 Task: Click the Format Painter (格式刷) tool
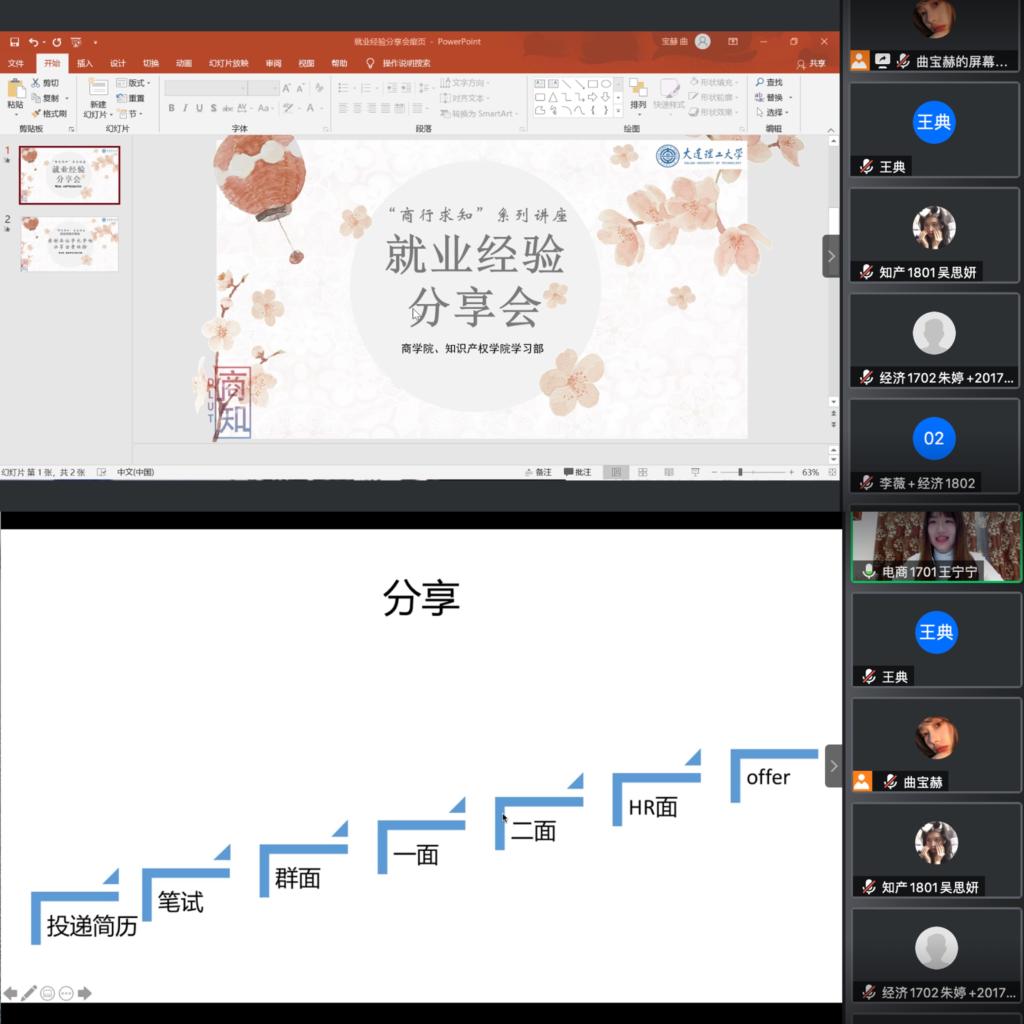pyautogui.click(x=48, y=113)
